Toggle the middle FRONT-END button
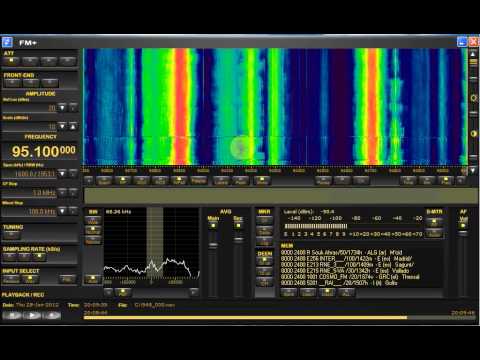Screen dimensions: 480x360 pyautogui.click(x=31, y=83)
